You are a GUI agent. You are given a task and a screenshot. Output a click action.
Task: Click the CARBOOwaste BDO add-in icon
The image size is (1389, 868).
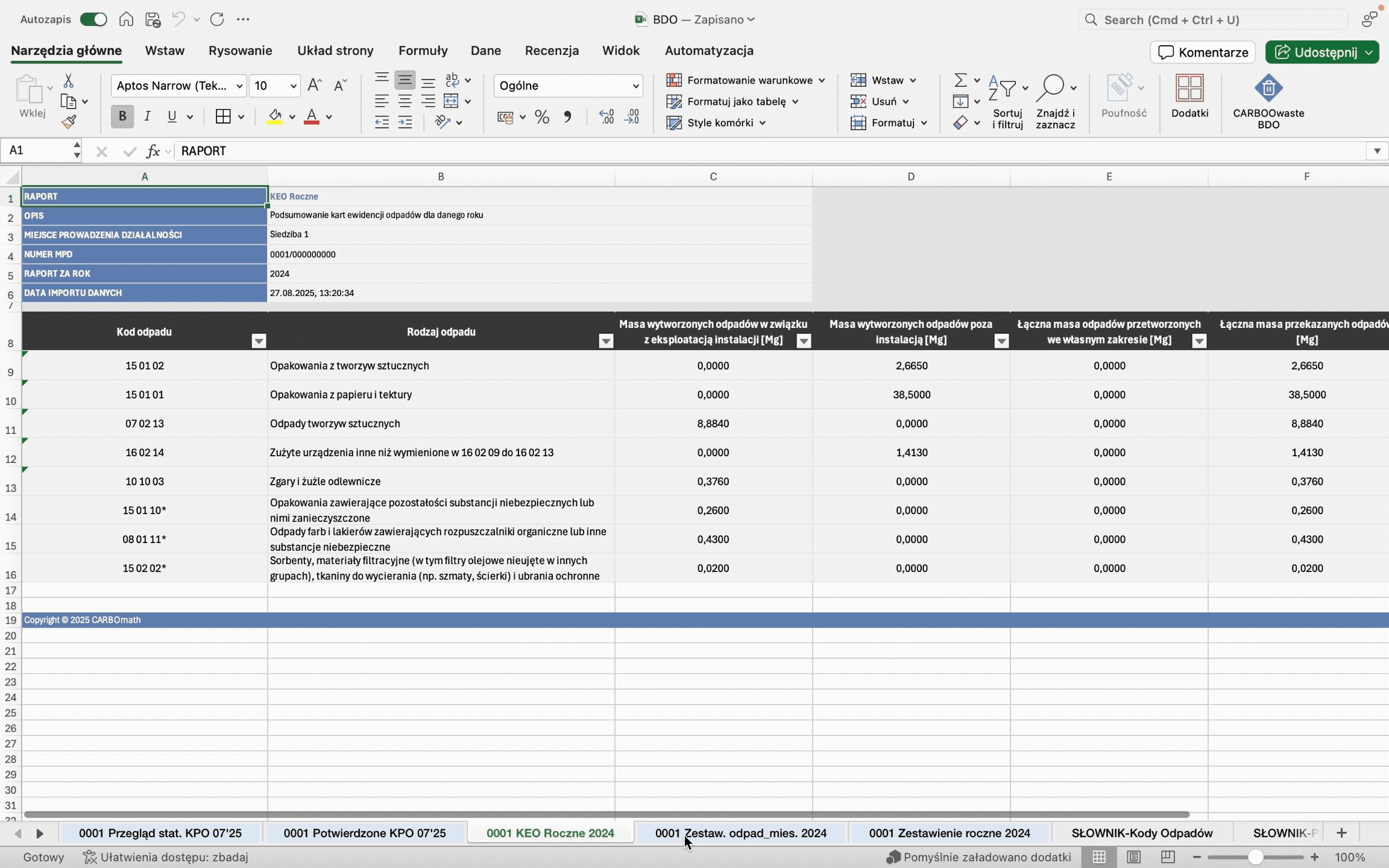tap(1268, 89)
